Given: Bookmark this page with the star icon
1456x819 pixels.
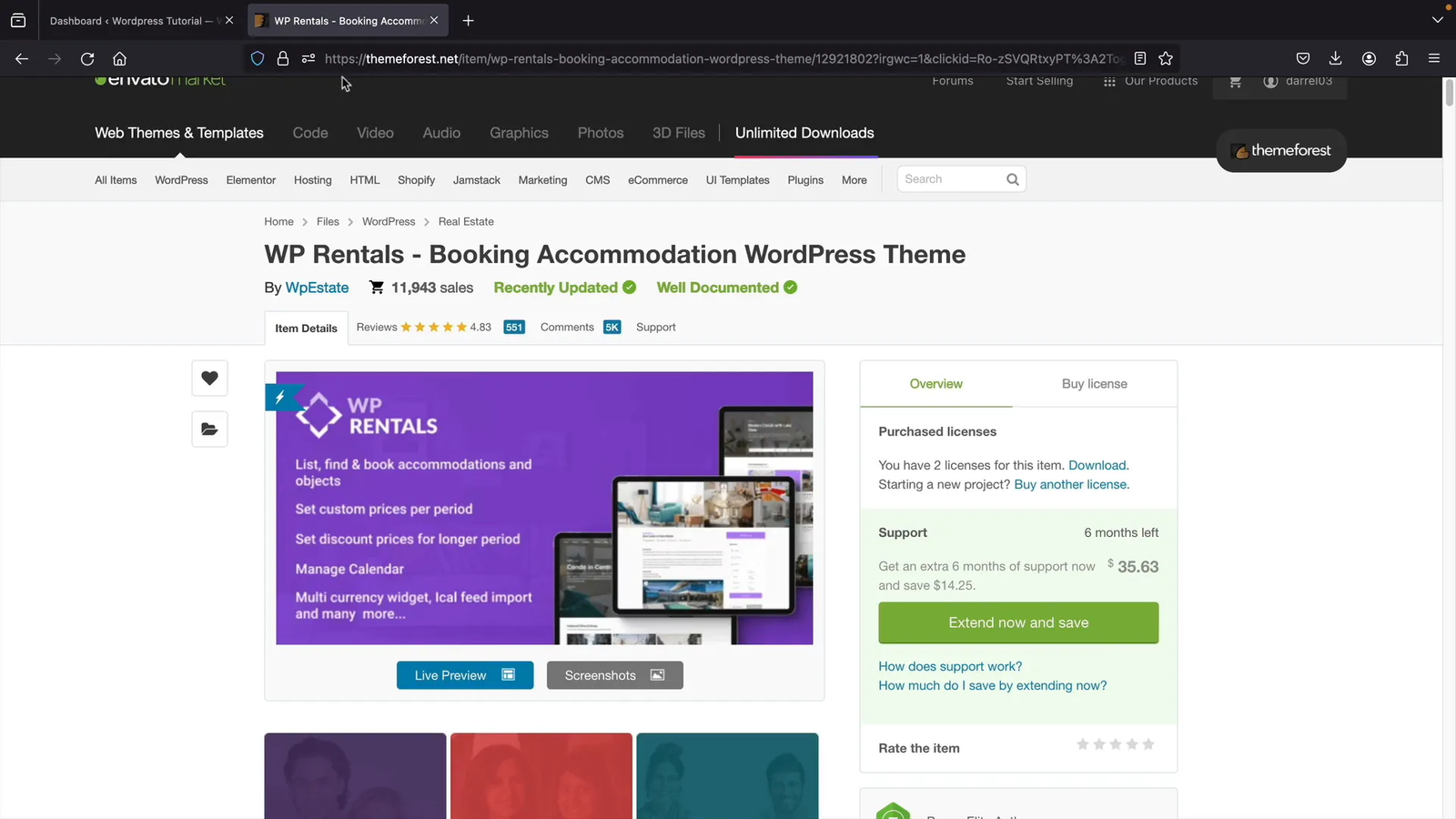Looking at the screenshot, I should point(1166,58).
